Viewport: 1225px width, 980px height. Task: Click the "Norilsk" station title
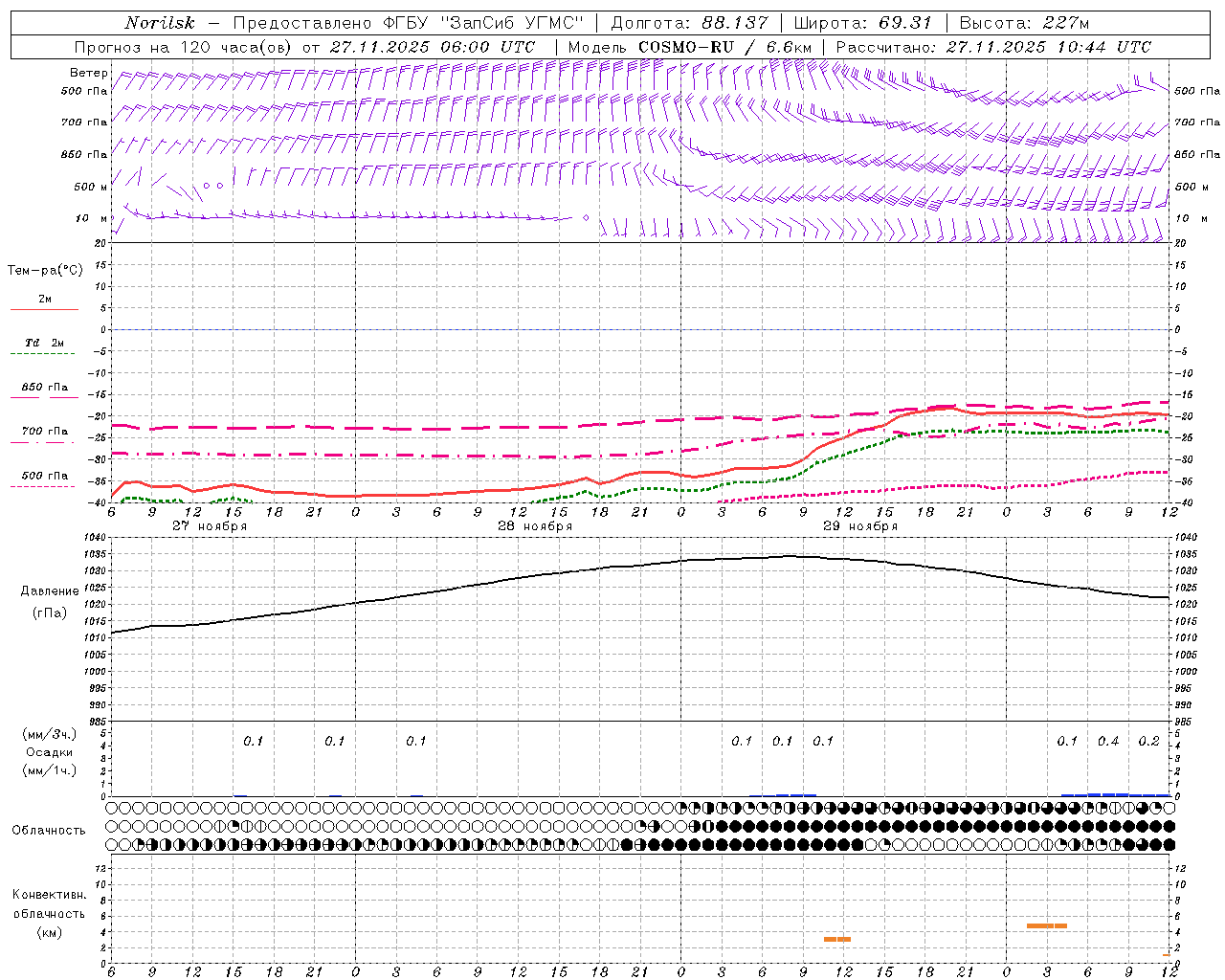pos(159,23)
